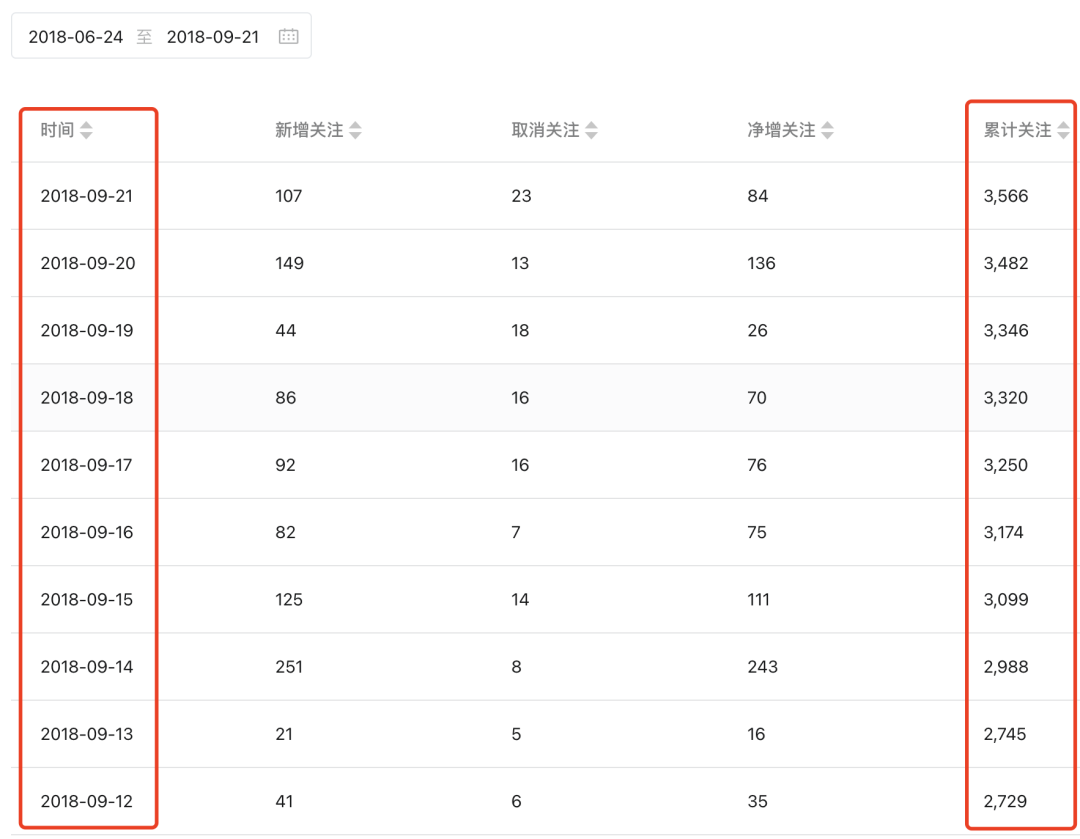Screen dimensions: 1080x839
Task: Click the cumulative value 2,729
Action: point(1005,801)
